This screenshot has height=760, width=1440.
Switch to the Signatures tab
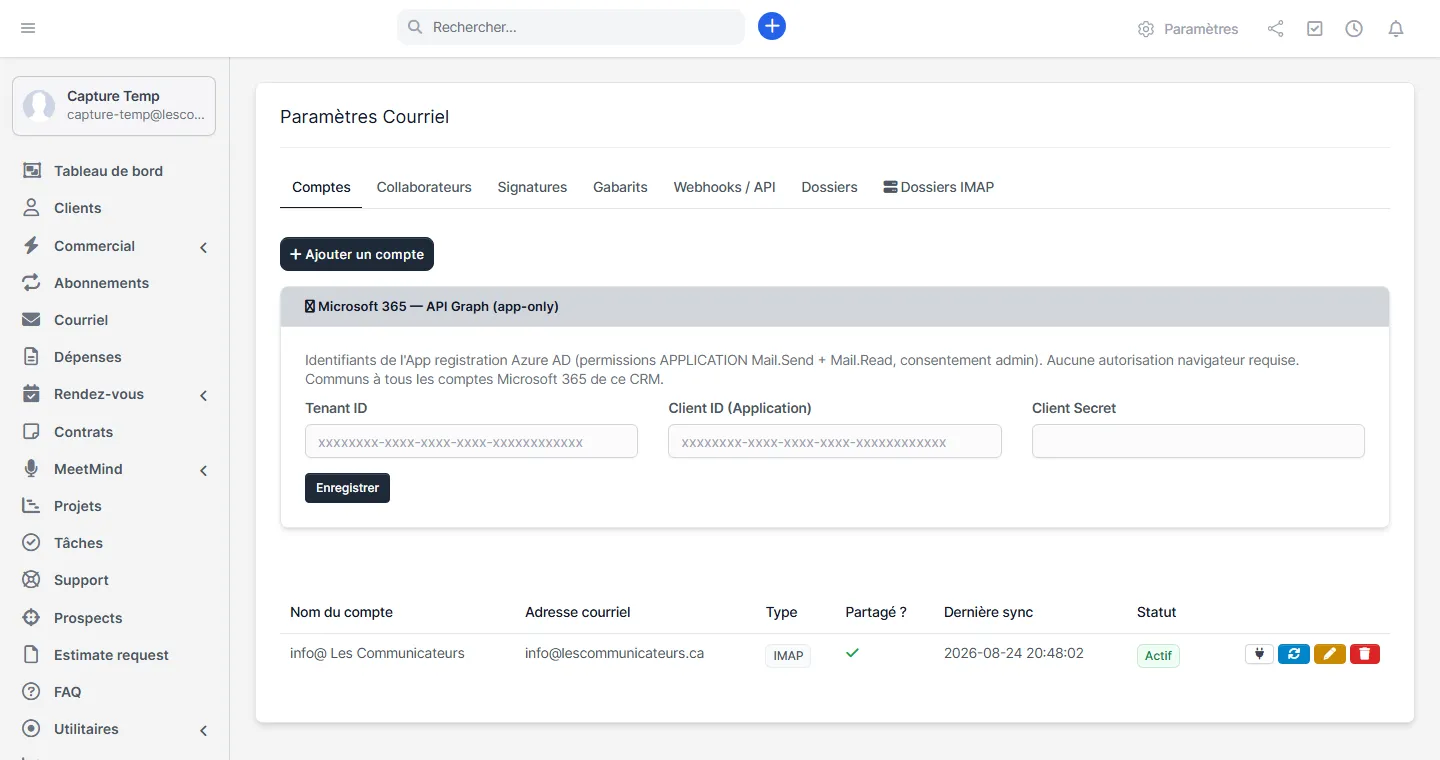coord(532,187)
